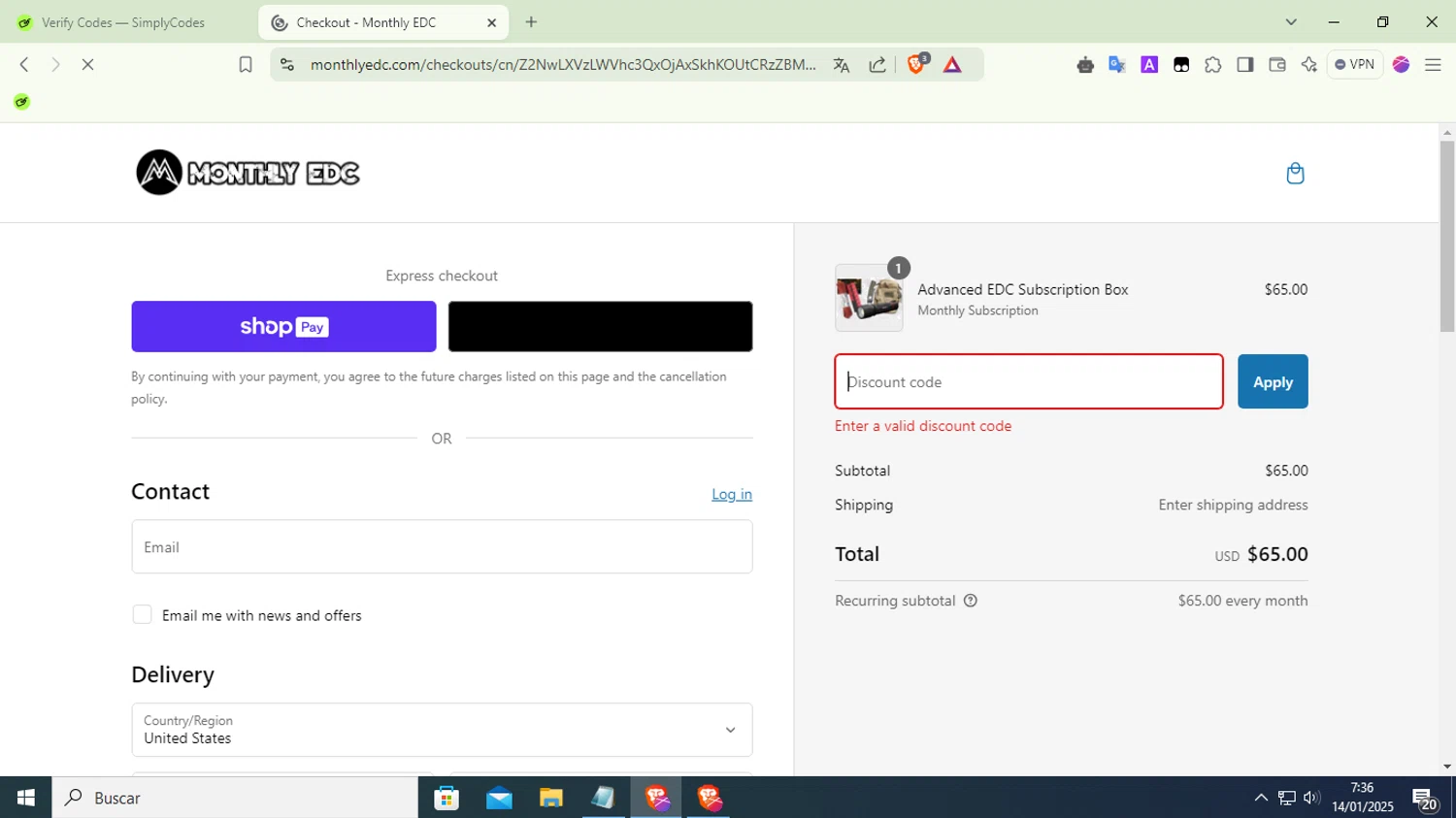
Task: Focus the Email input field
Action: [442, 546]
